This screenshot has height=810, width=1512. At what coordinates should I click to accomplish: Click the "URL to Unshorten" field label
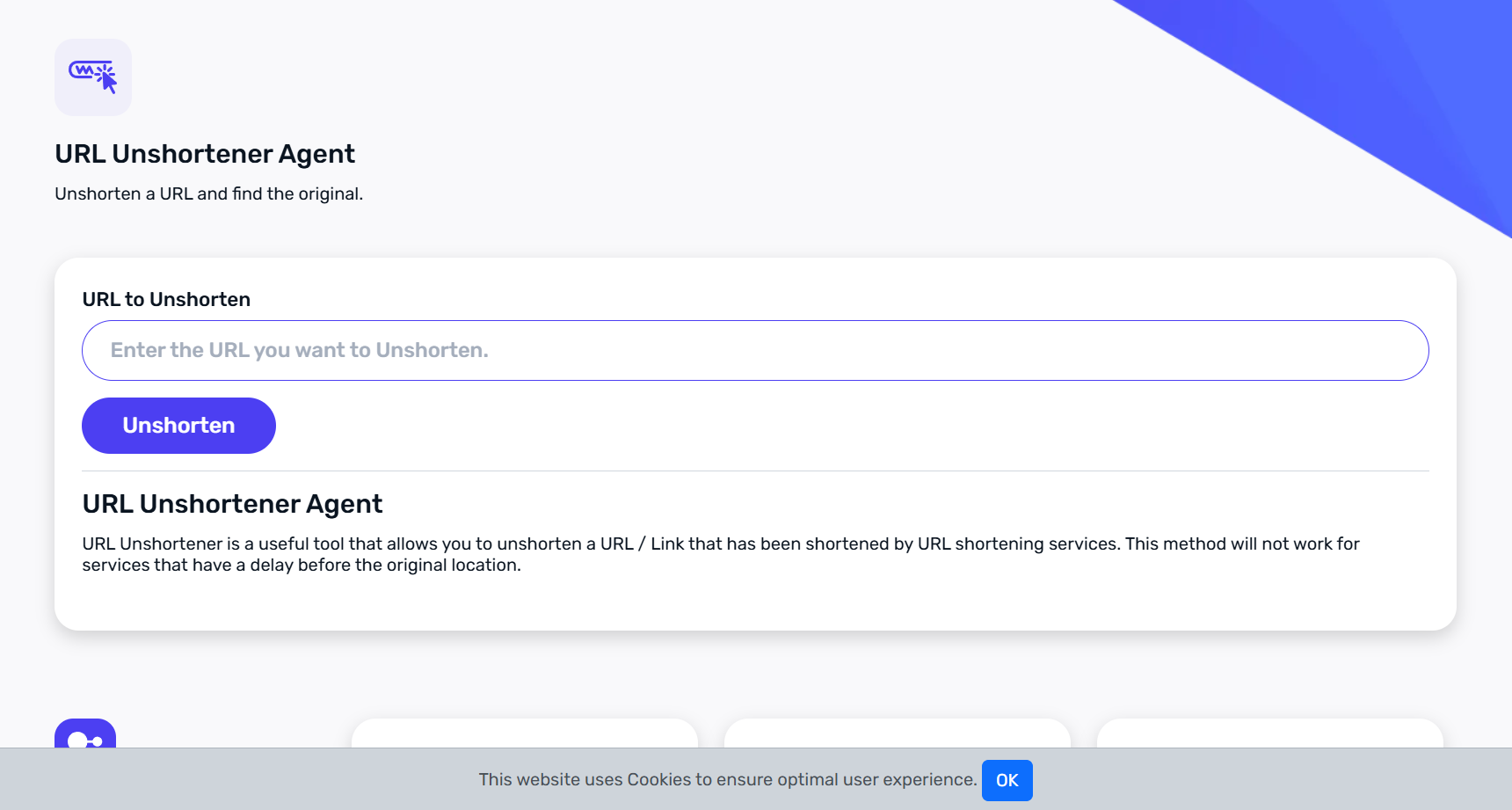pyautogui.click(x=166, y=300)
